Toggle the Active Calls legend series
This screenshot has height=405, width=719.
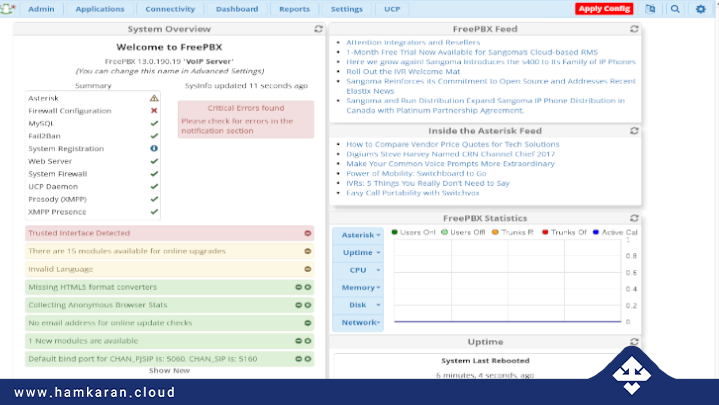615,232
